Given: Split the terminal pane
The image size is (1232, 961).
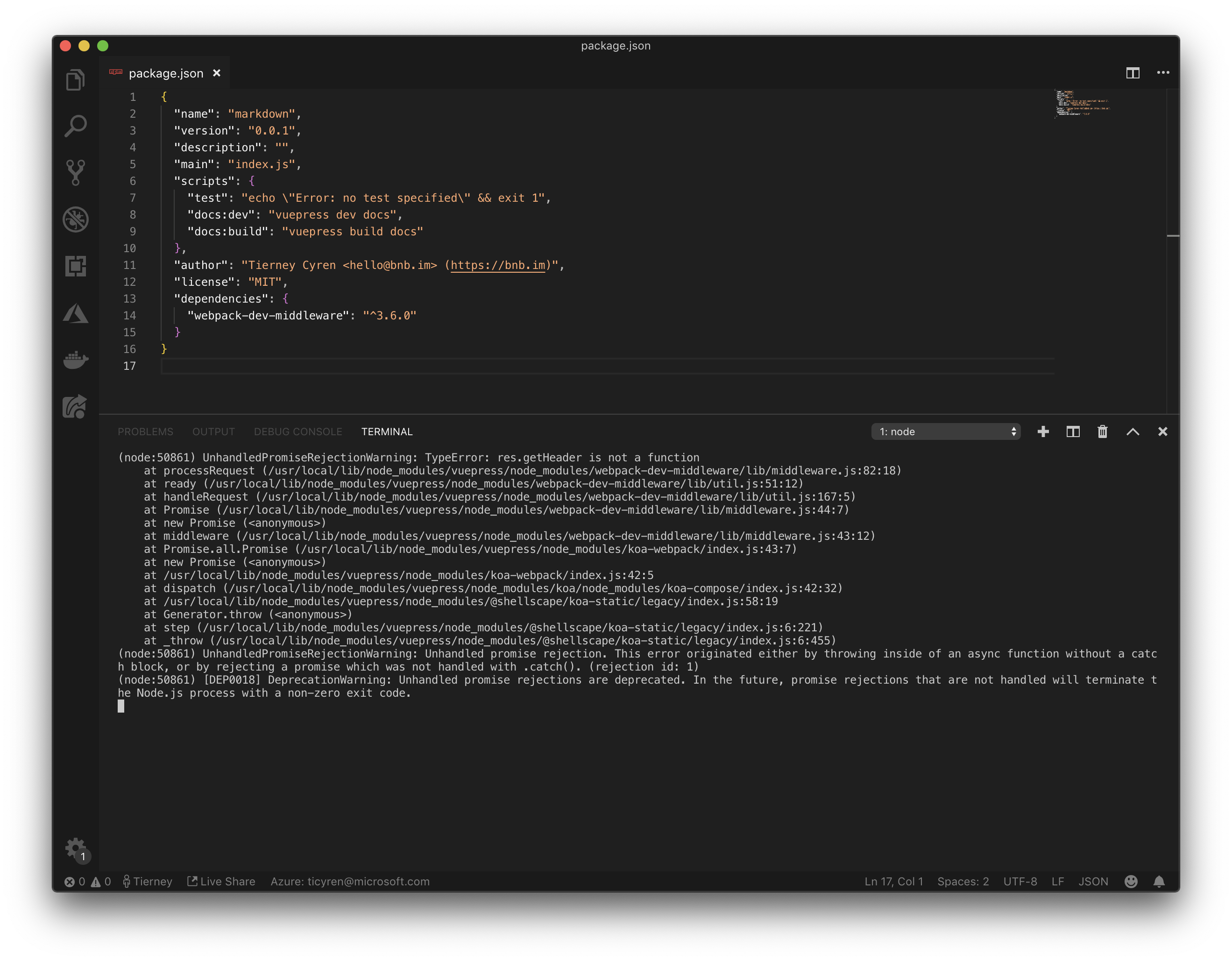Looking at the screenshot, I should [x=1072, y=431].
